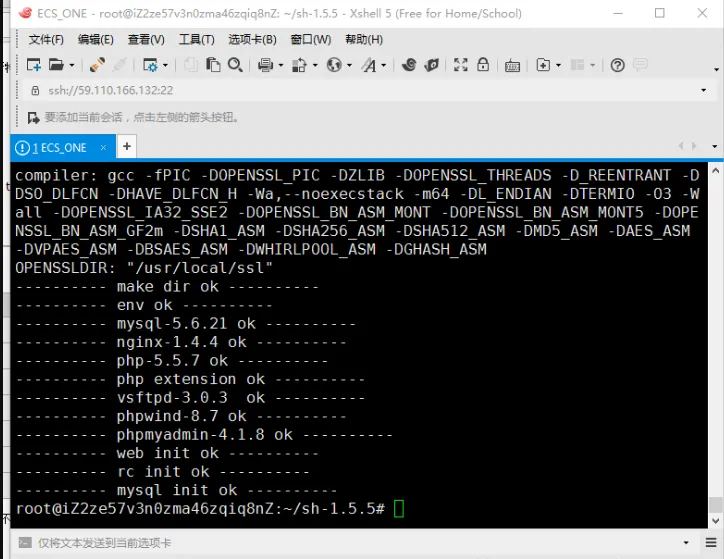Click the file transfer icon beside Print
Image resolution: width=724 pixels, height=559 pixels.
tap(299, 65)
